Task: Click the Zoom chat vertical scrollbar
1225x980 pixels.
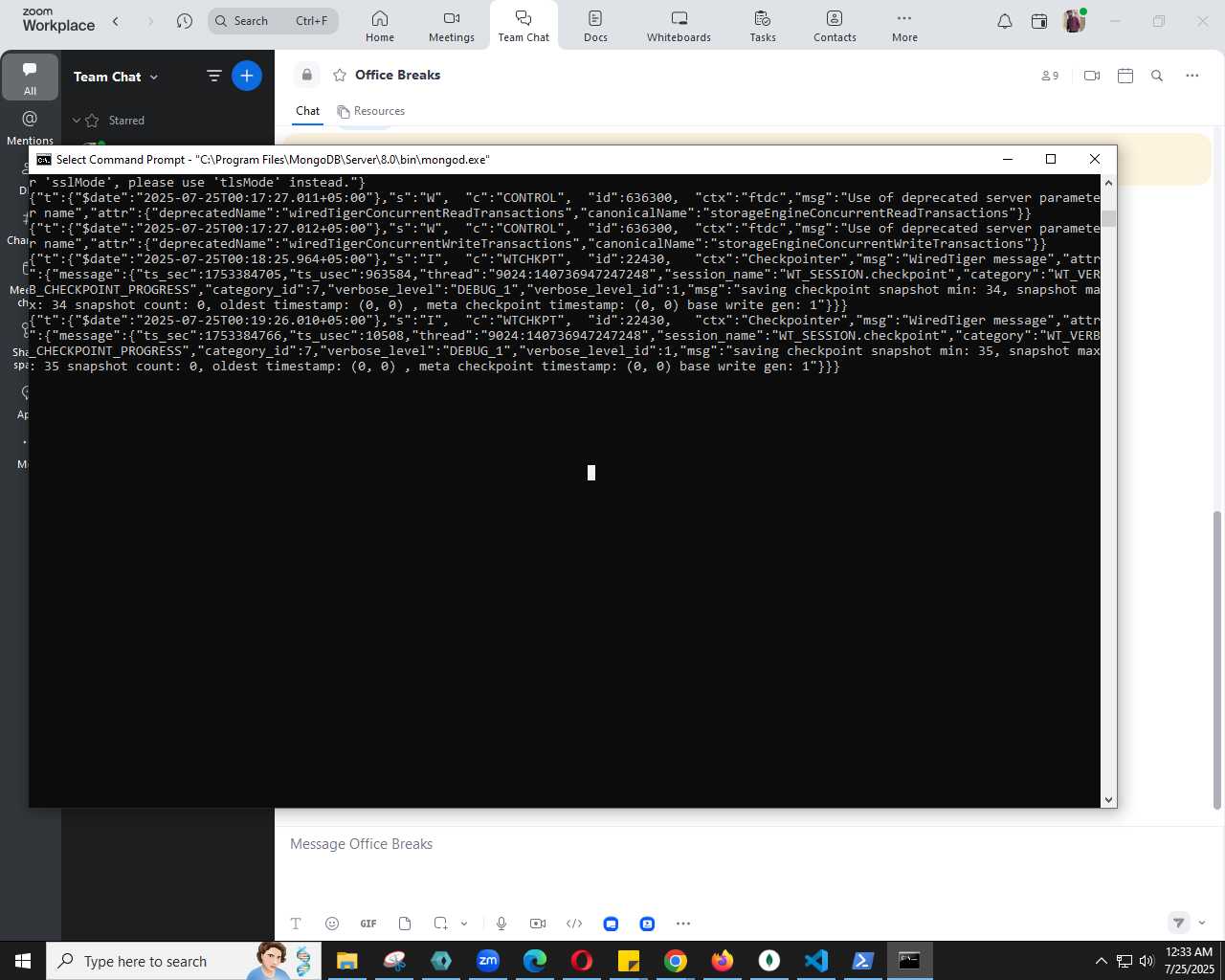Action: click(x=1217, y=660)
